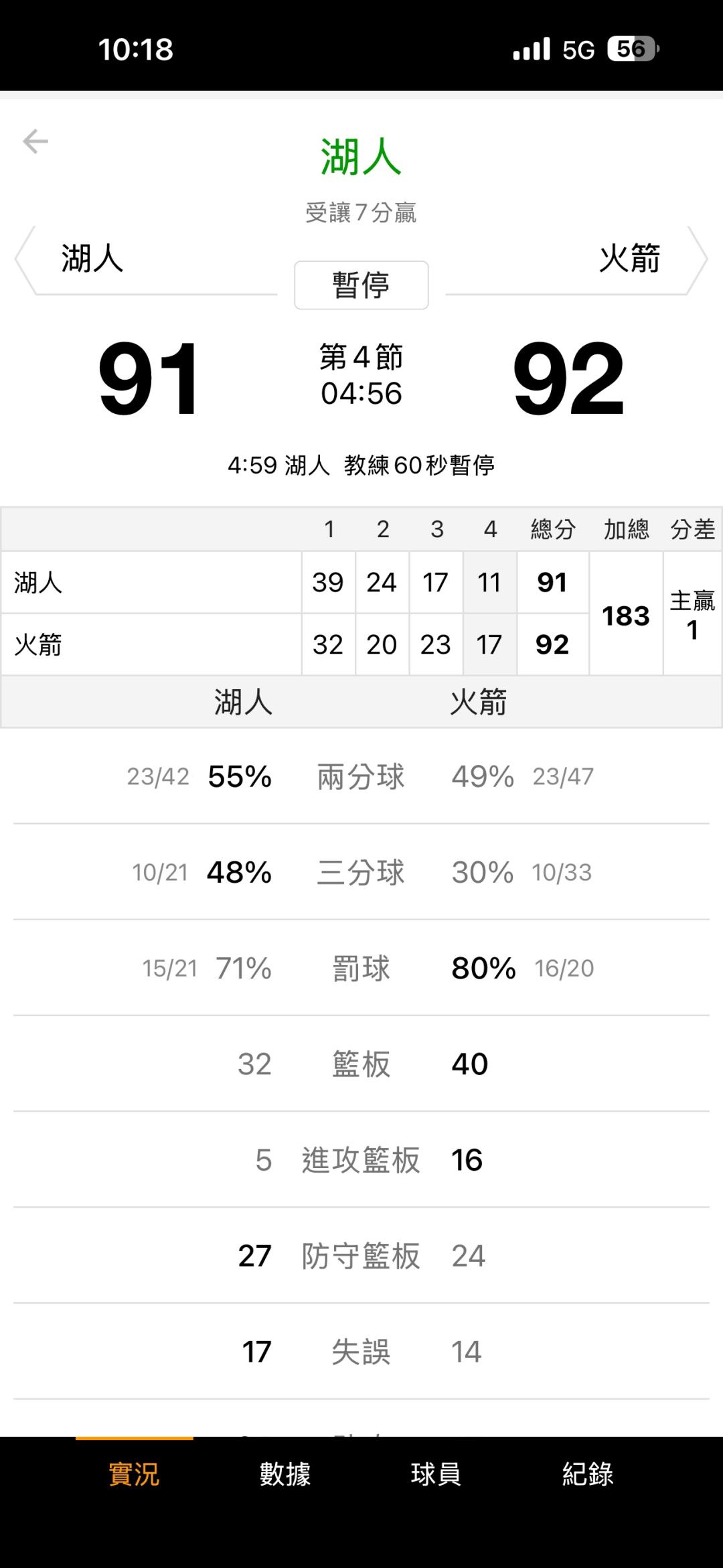The height and width of the screenshot is (1568, 723).
Task: Select the 湖人 team name on left
Action: 92,259
